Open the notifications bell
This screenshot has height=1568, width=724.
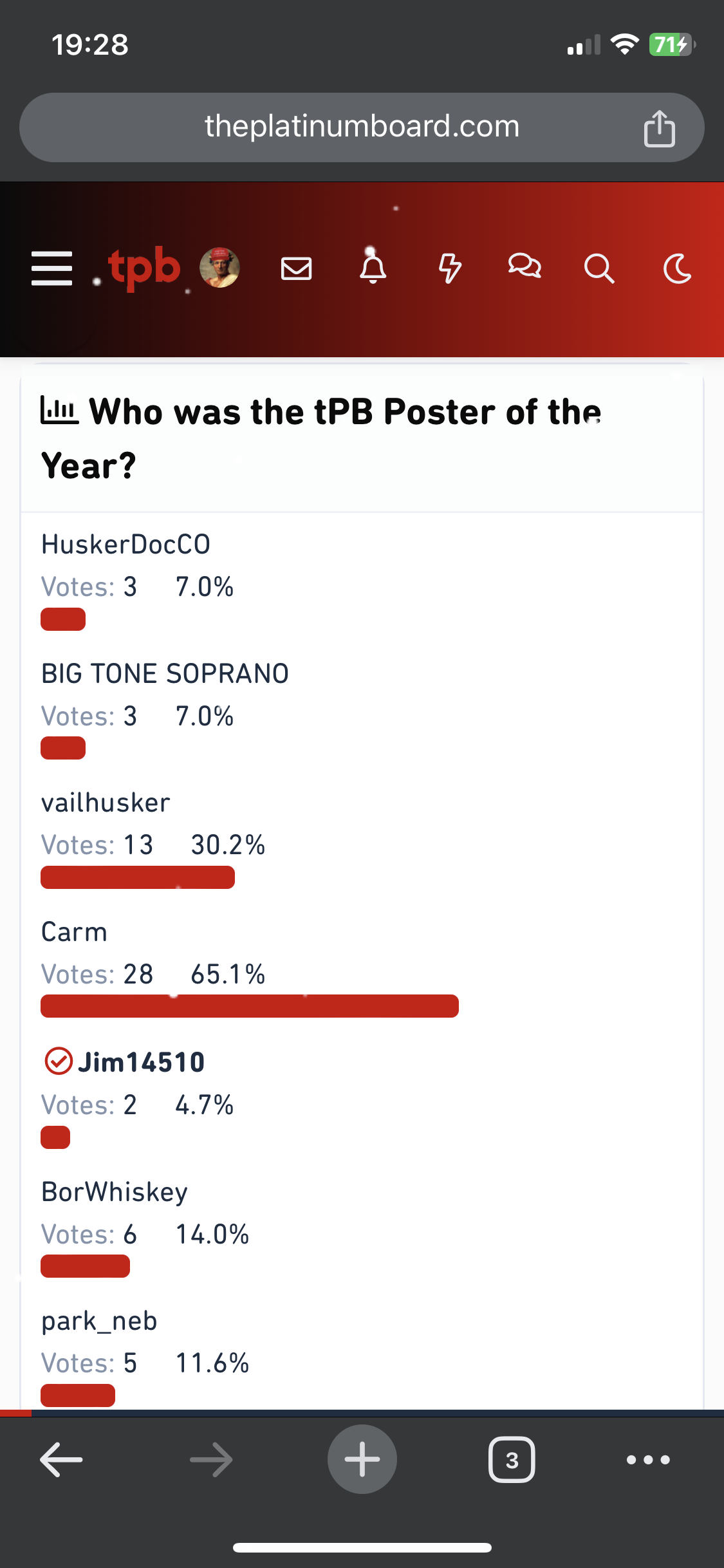pos(373,268)
